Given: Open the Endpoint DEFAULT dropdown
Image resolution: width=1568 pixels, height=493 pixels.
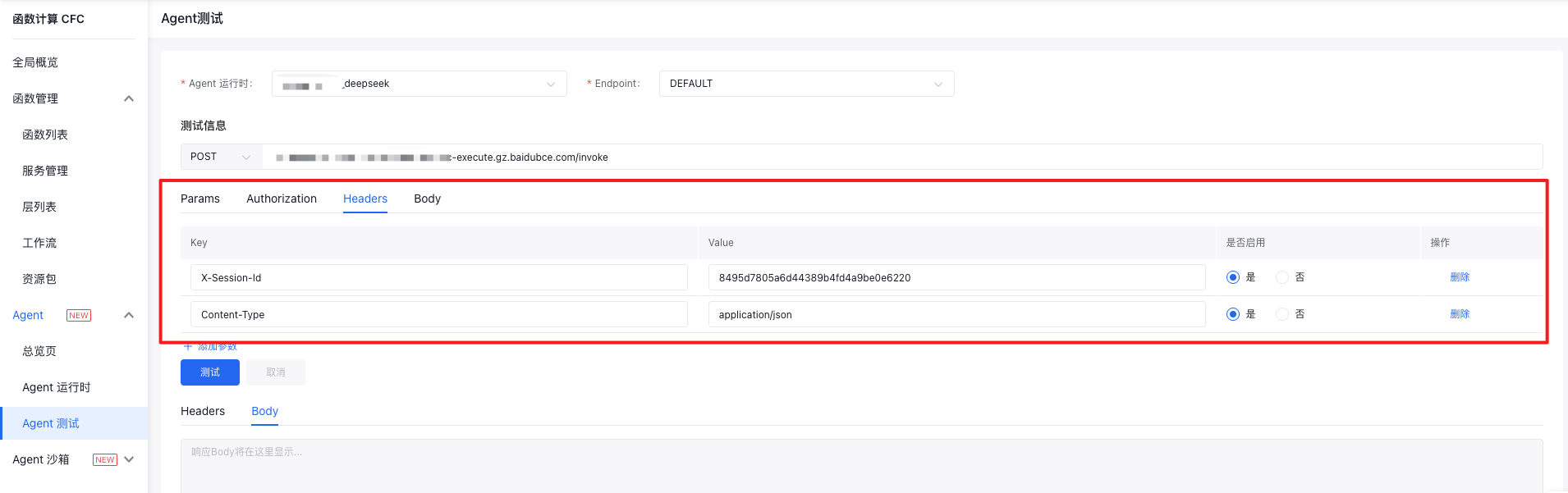Looking at the screenshot, I should (x=806, y=84).
